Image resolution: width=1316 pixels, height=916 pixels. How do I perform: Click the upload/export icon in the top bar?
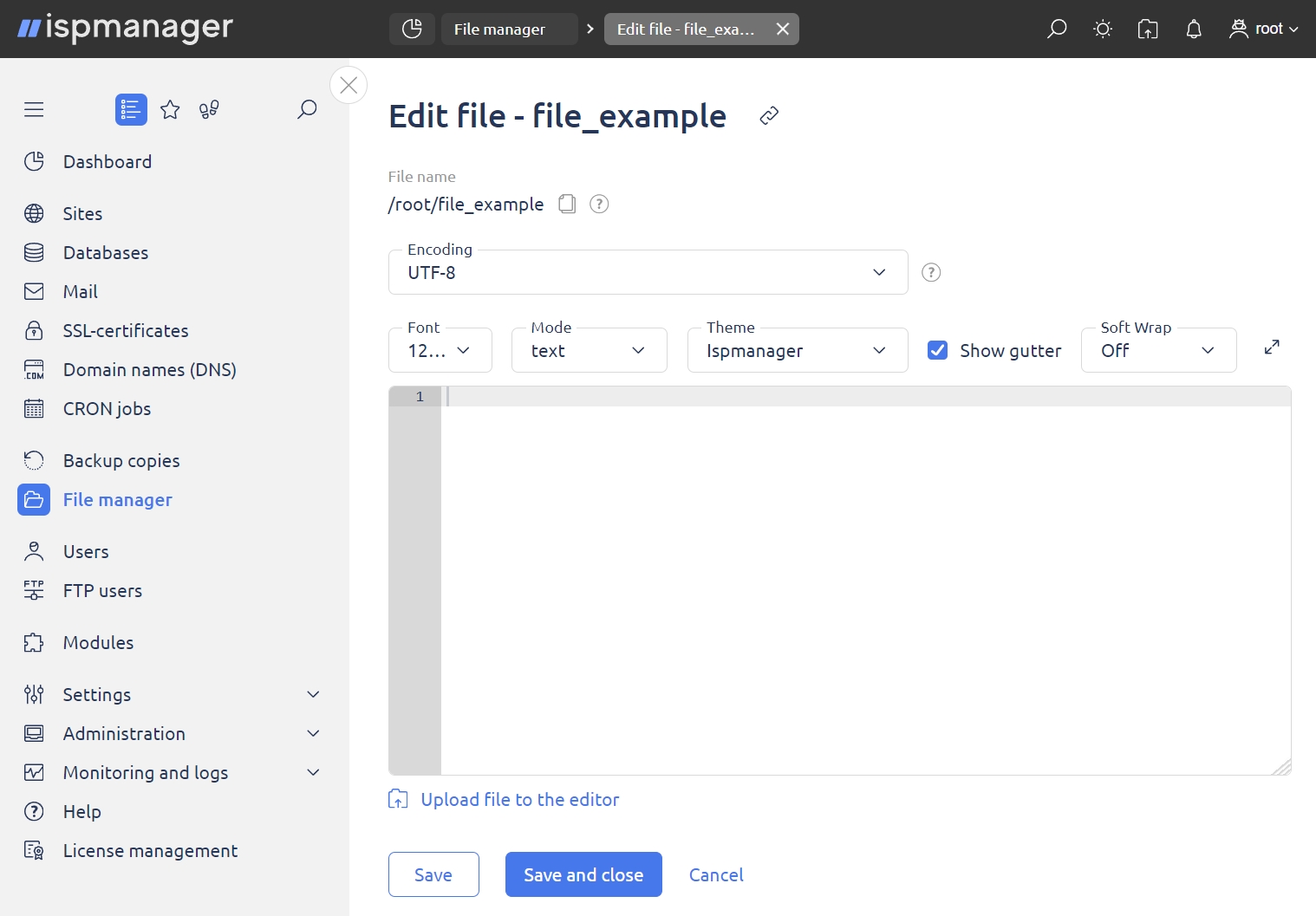[1148, 29]
